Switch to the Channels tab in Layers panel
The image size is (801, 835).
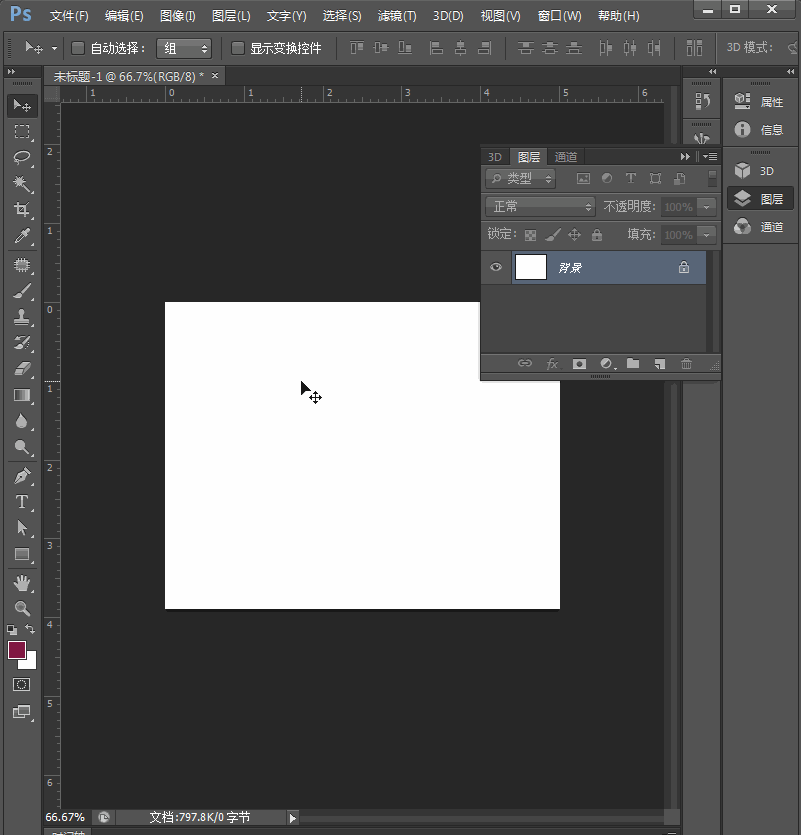(566, 157)
